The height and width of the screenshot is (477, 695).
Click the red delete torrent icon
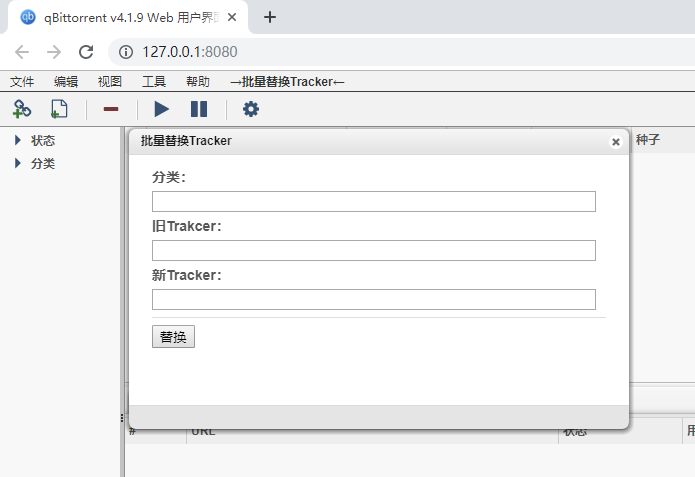click(x=111, y=109)
